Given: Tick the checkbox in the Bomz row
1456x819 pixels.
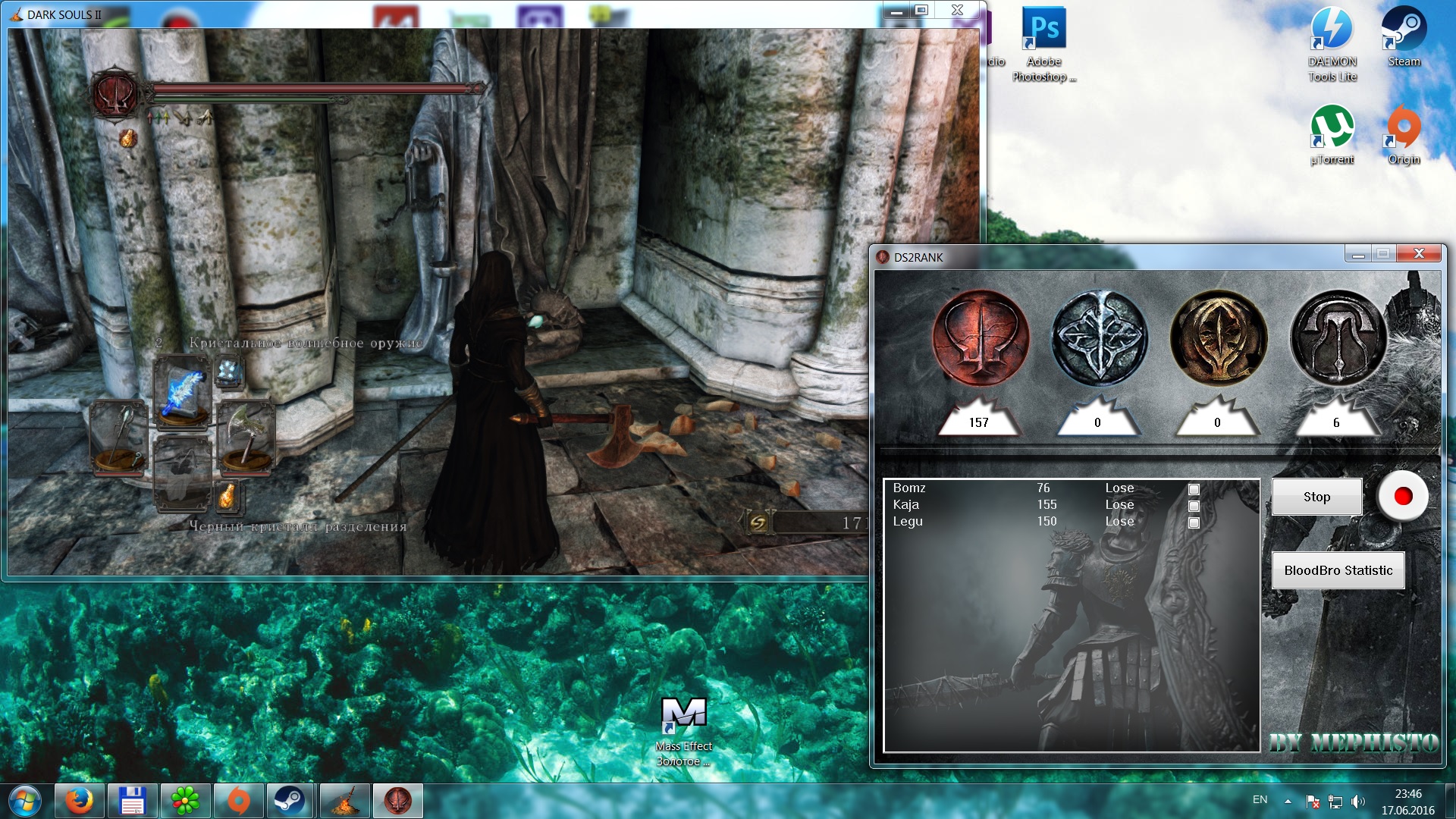Looking at the screenshot, I should tap(1194, 489).
